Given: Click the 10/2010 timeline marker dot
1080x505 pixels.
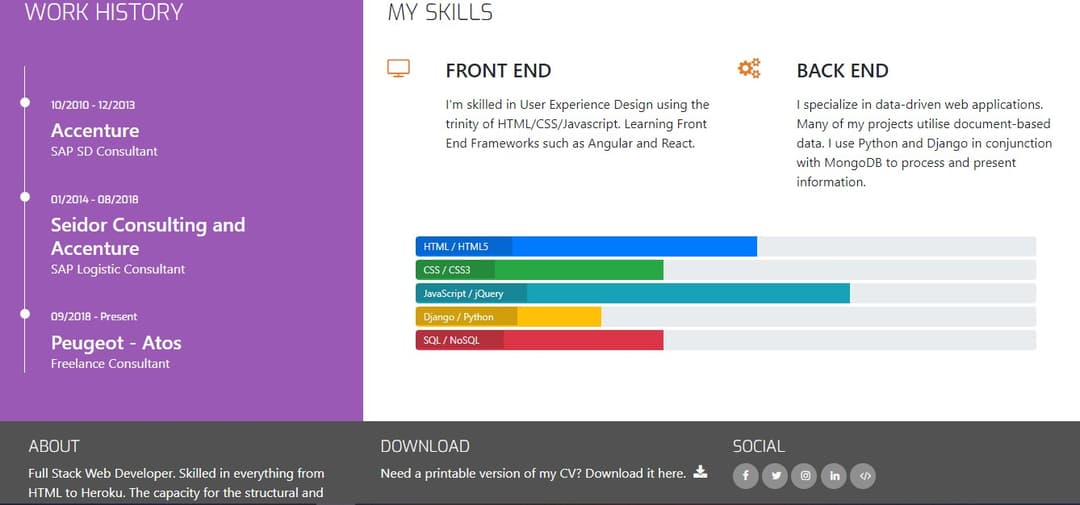Looking at the screenshot, I should (24, 102).
